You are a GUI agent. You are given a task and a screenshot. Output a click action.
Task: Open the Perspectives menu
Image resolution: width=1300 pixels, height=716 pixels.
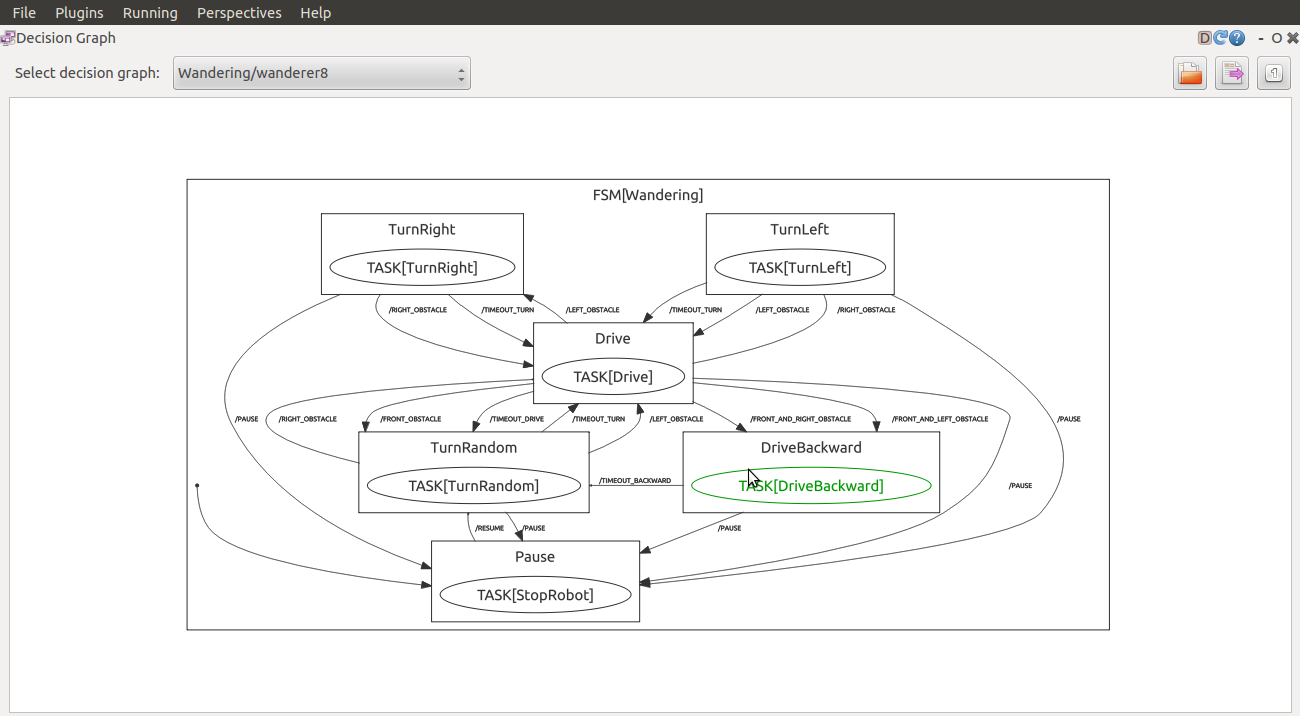[239, 13]
